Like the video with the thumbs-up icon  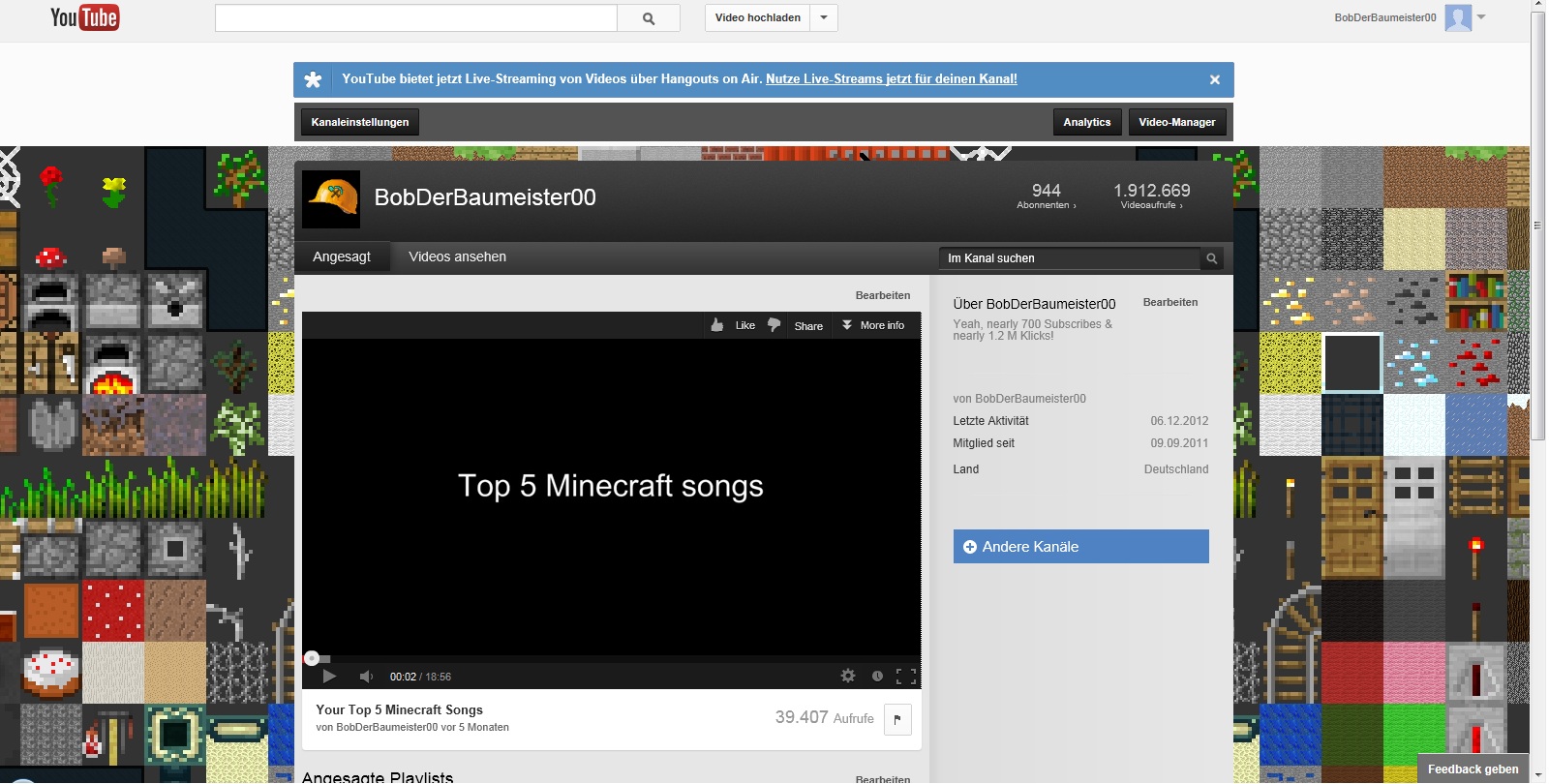point(717,325)
